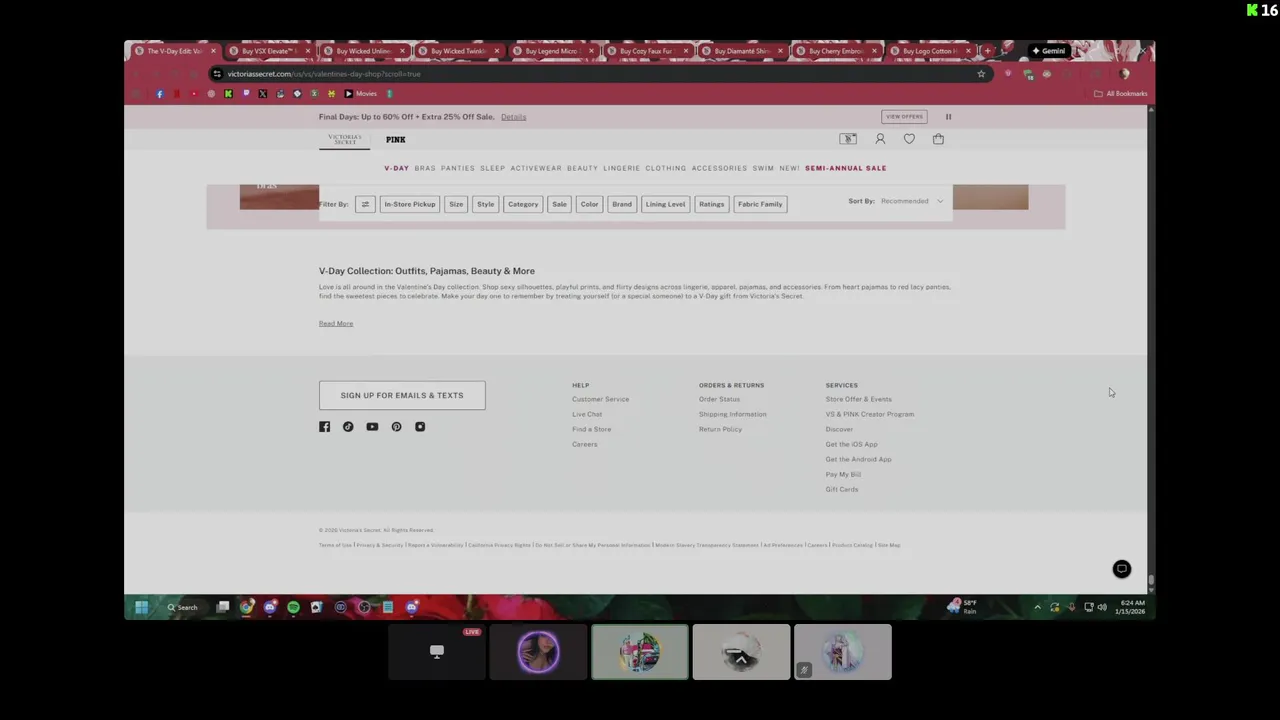Select the muted participant's thumbnail

[842, 652]
